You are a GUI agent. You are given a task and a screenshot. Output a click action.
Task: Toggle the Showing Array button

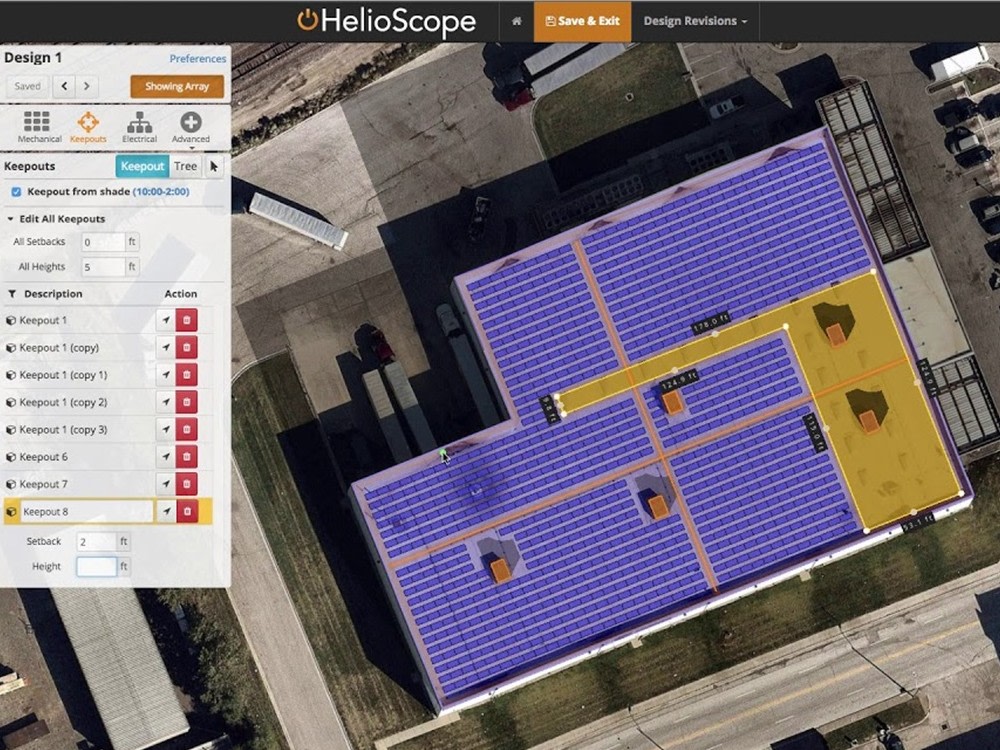coord(177,86)
